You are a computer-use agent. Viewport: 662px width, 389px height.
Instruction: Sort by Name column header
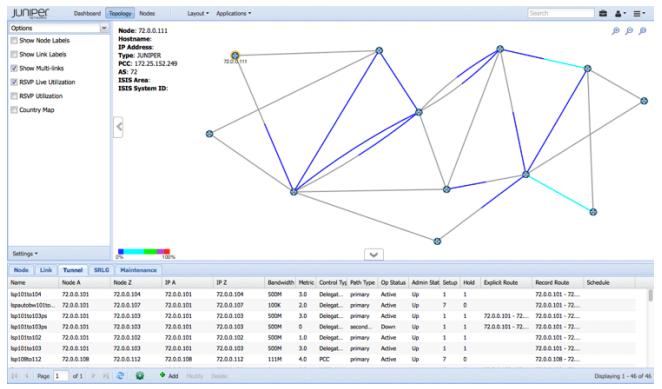tap(33, 283)
